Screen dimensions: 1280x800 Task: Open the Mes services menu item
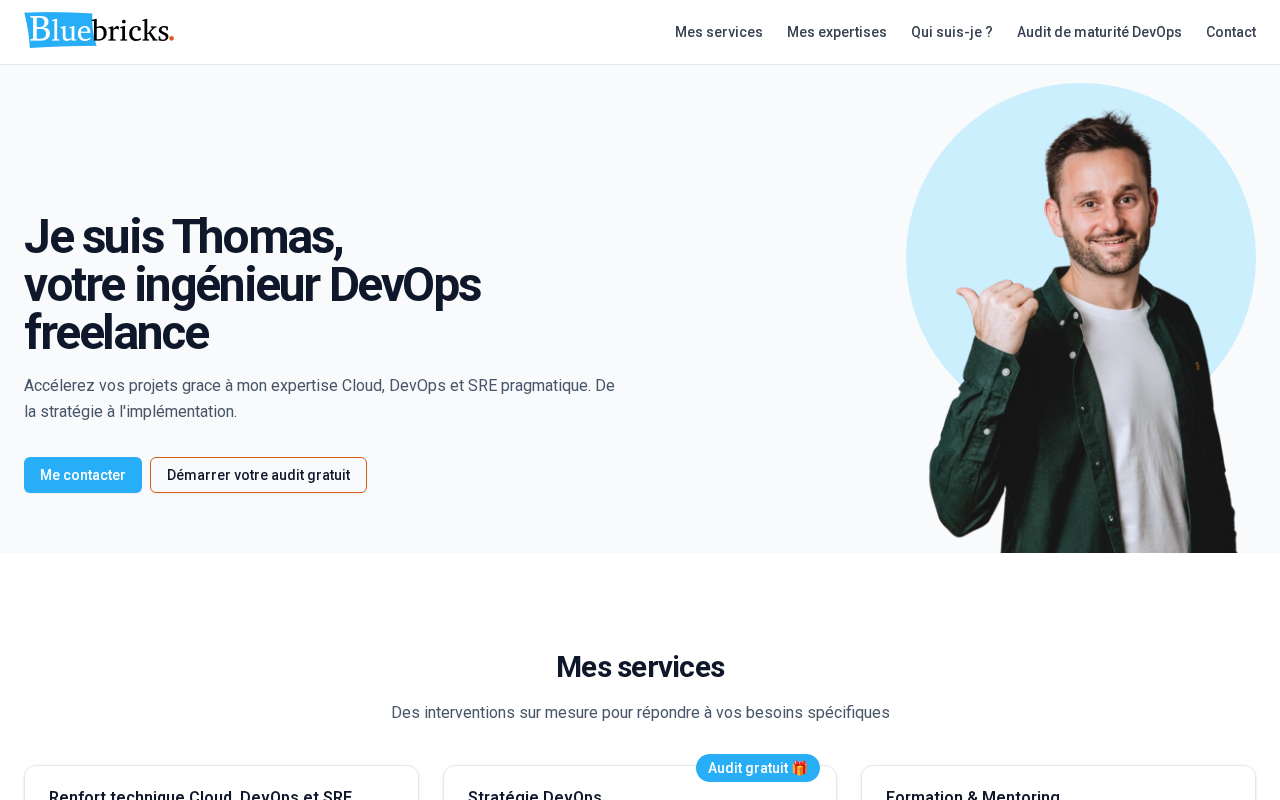coord(719,32)
